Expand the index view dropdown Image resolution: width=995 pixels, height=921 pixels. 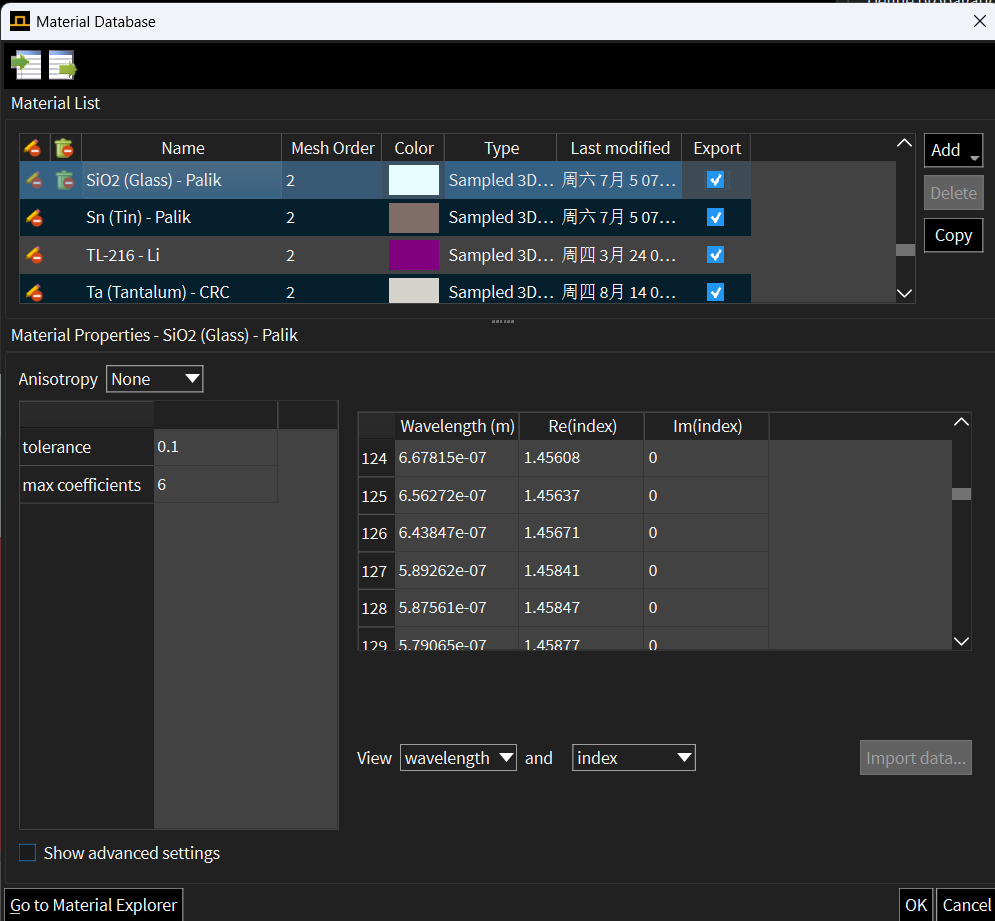point(633,758)
